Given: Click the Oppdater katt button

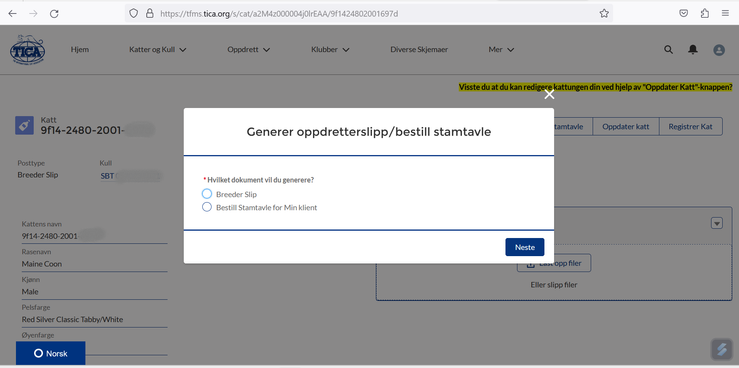Looking at the screenshot, I should coord(625,127).
